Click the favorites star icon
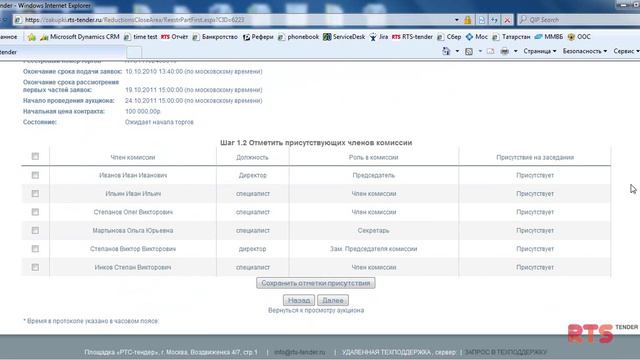Image resolution: width=640 pixels, height=360 pixels. [31, 37]
